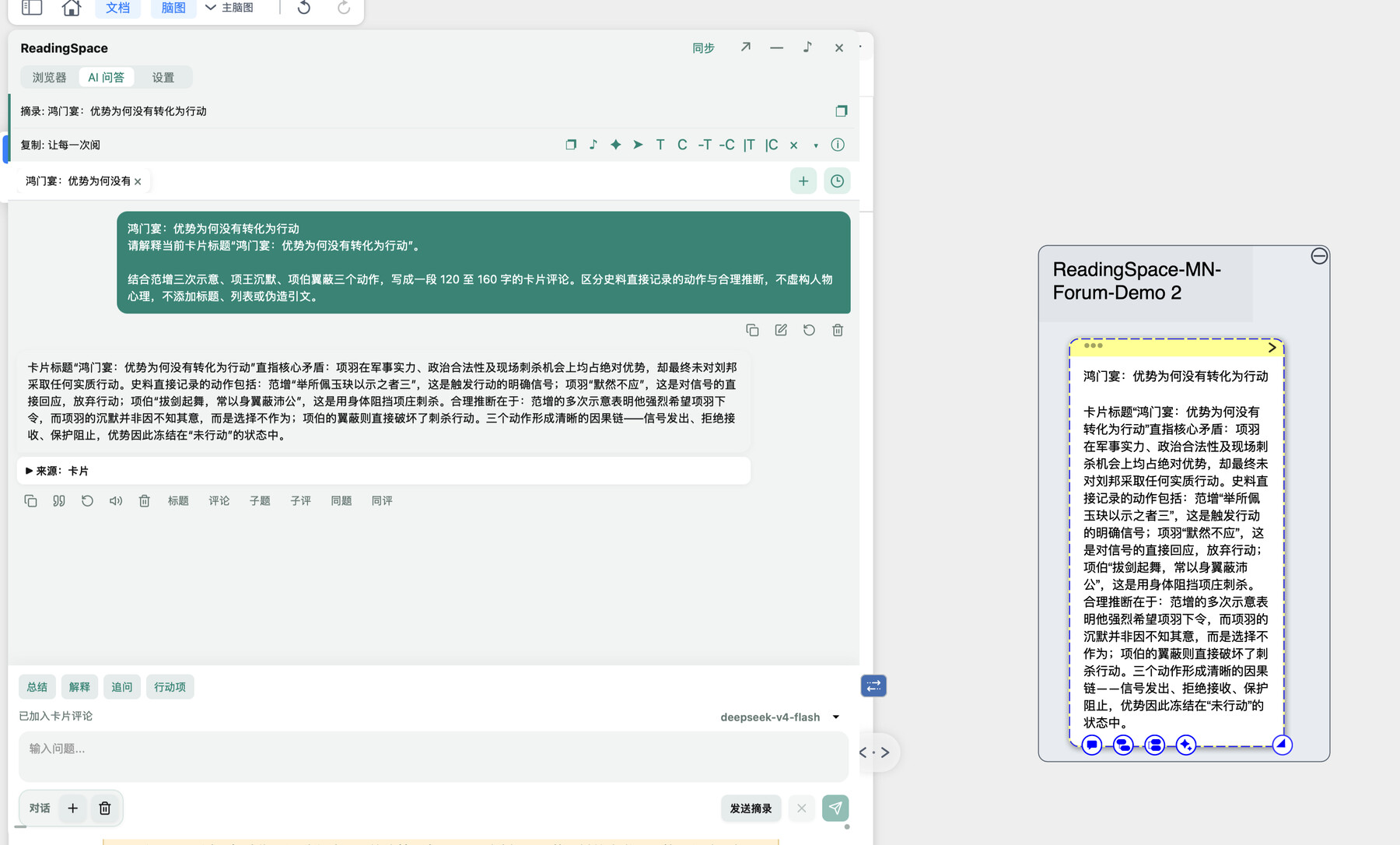The width and height of the screenshot is (1400, 845).
Task: Collapse the ReadingSpace-MN-Forum-Demo 2 group with the minus circle
Action: (x=1319, y=256)
